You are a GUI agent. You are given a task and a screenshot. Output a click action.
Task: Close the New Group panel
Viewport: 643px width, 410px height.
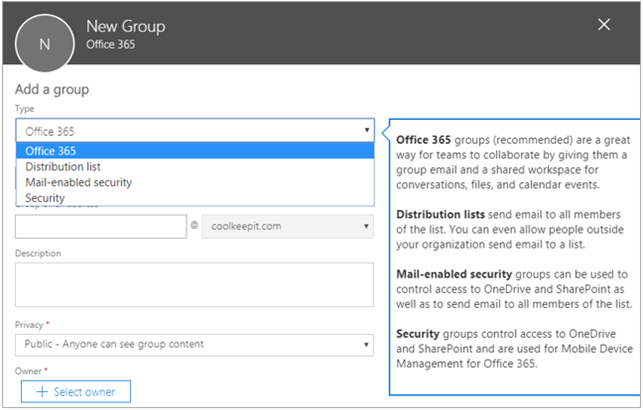coord(604,25)
